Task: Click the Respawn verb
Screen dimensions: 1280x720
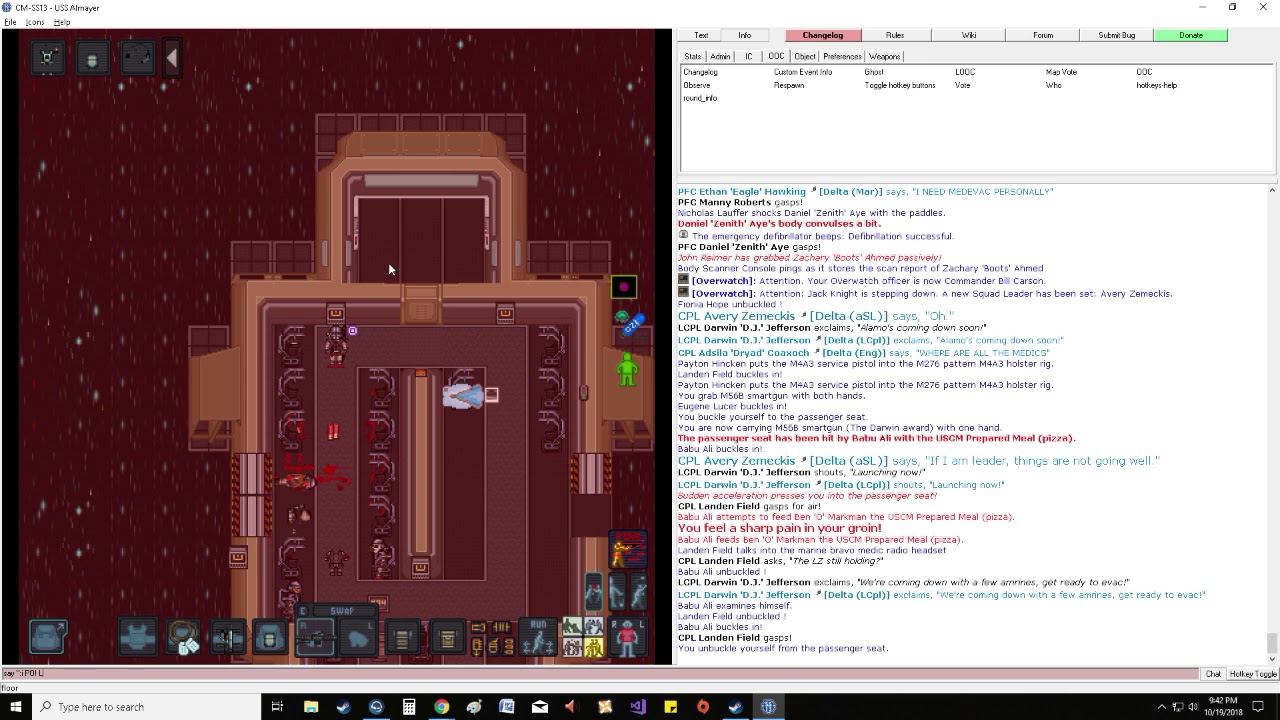Action: click(x=789, y=85)
